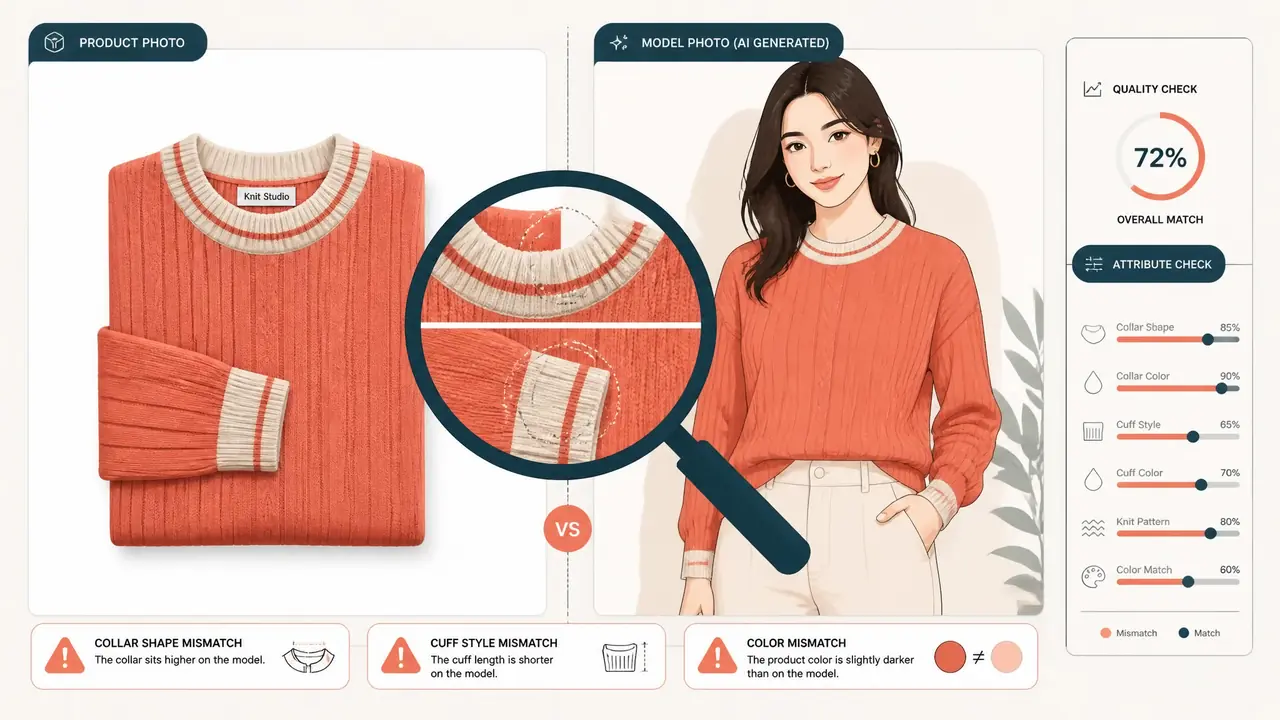Click the 72% overall match gauge

(x=1160, y=157)
